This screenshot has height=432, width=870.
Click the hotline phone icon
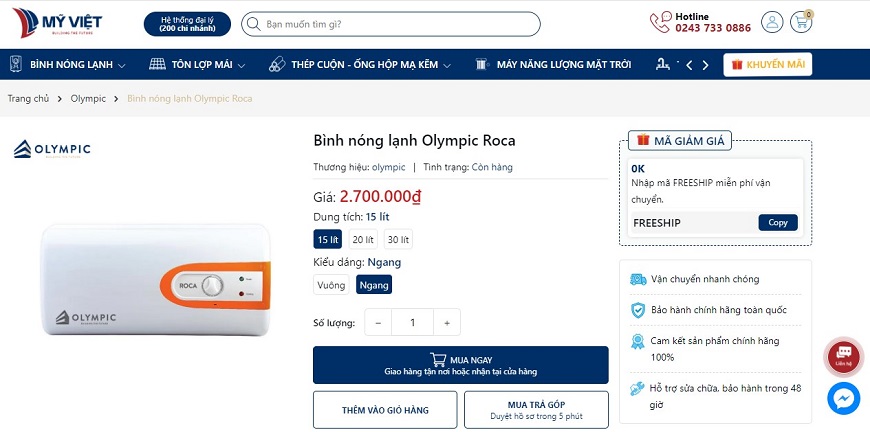click(x=660, y=22)
